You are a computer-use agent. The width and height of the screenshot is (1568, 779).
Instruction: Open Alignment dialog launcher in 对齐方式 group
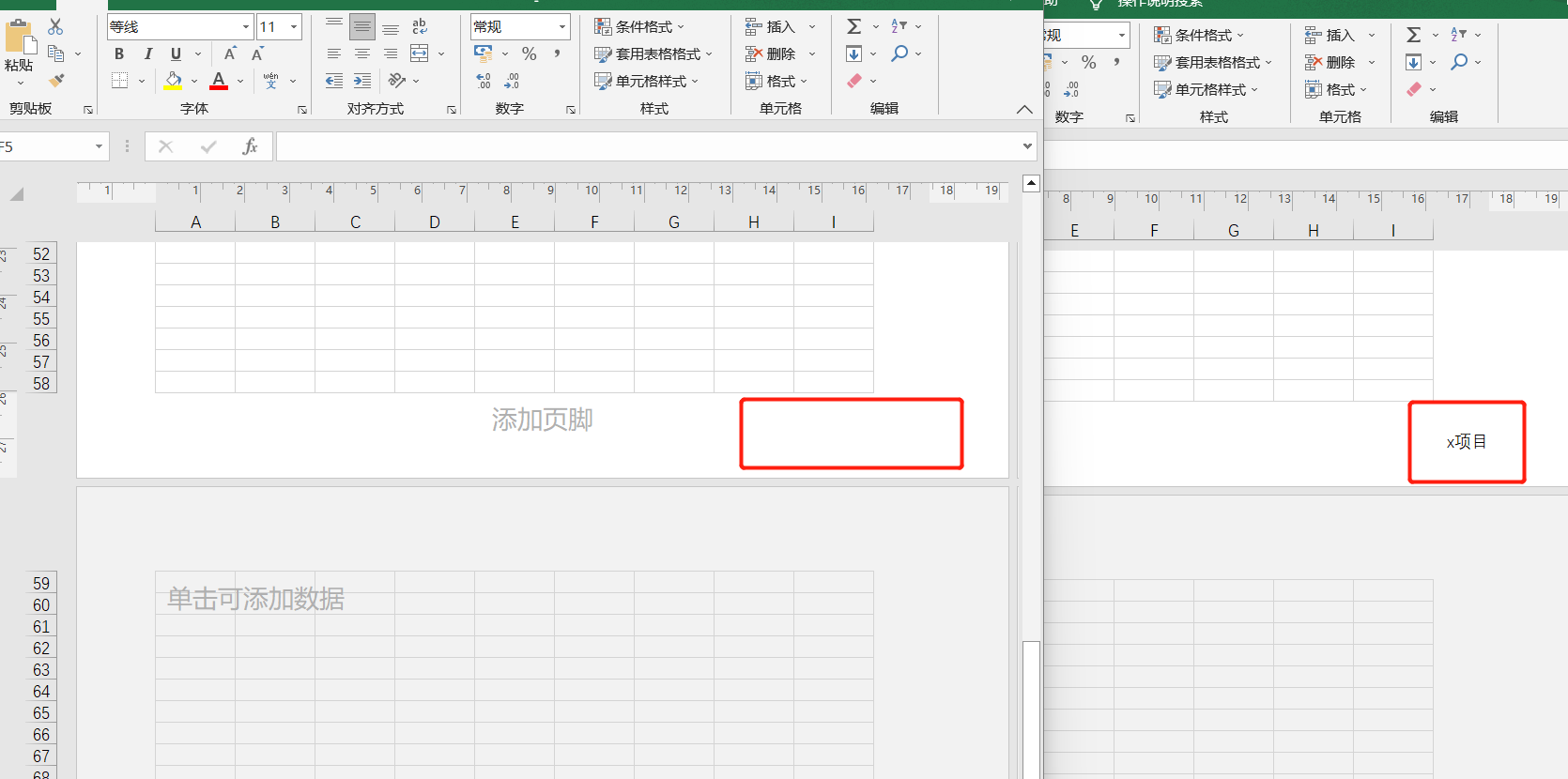coord(452,110)
